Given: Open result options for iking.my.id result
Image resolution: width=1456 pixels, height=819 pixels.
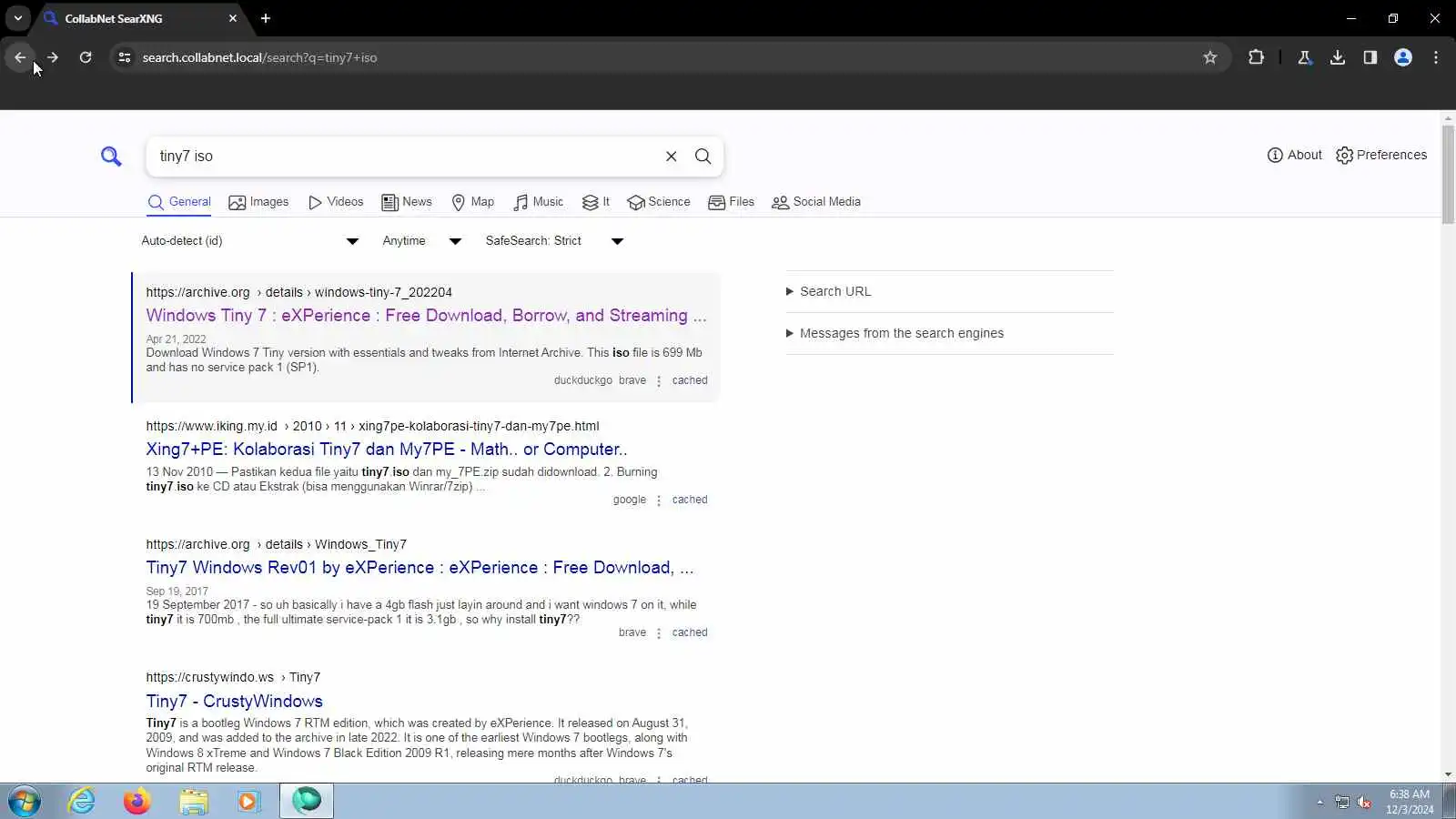Looking at the screenshot, I should 659,500.
